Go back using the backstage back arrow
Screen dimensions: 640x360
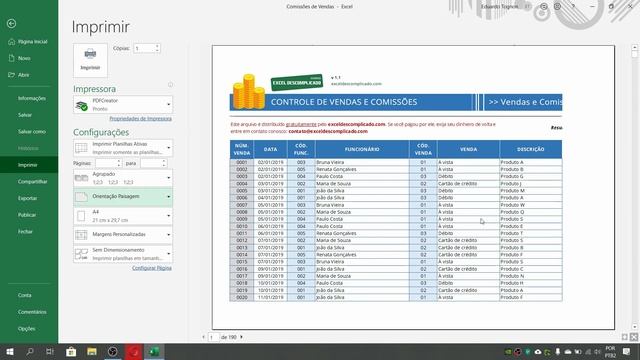pos(11,24)
